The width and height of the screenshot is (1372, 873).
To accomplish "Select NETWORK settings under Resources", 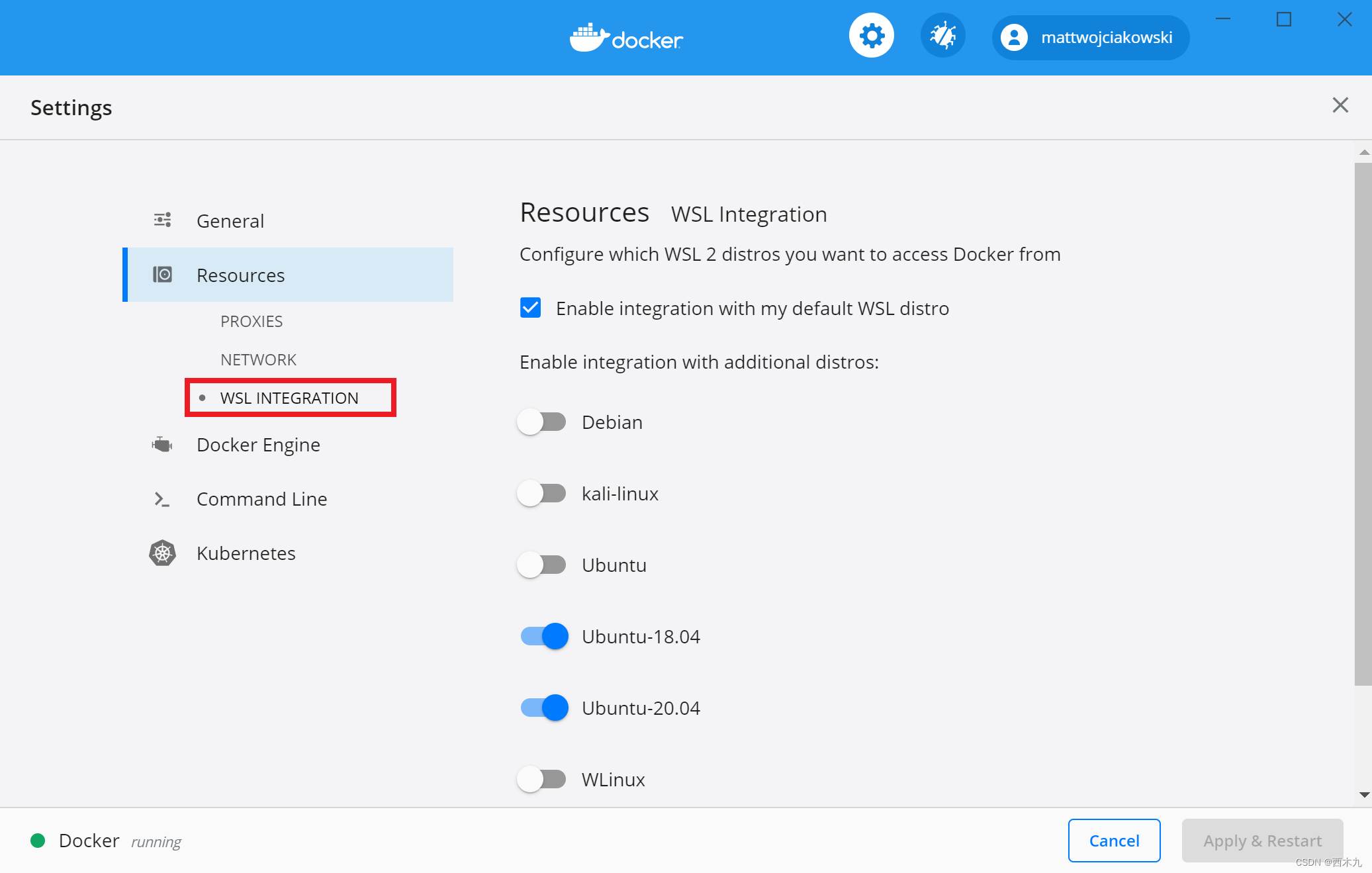I will [x=257, y=358].
